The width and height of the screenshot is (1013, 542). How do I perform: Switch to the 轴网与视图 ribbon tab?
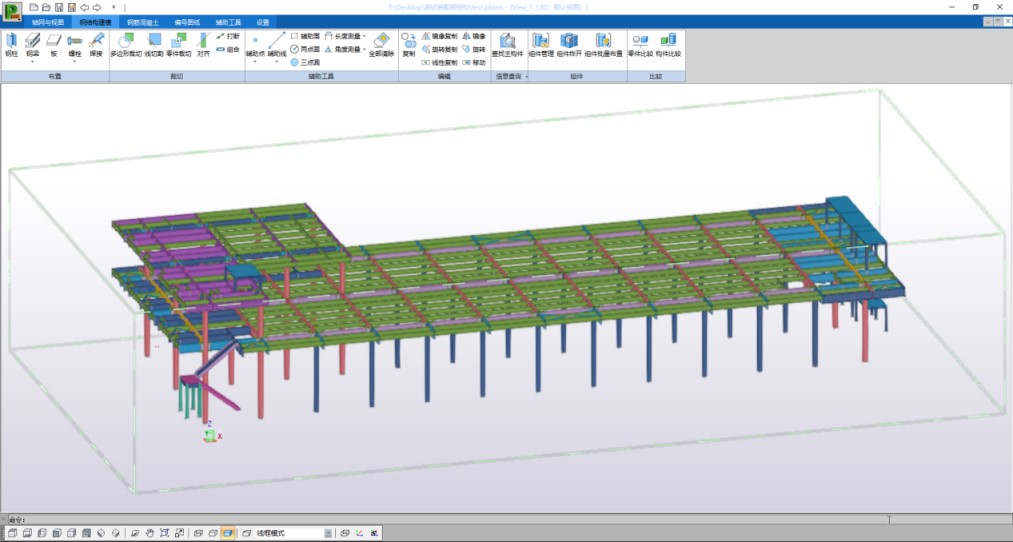tap(46, 21)
